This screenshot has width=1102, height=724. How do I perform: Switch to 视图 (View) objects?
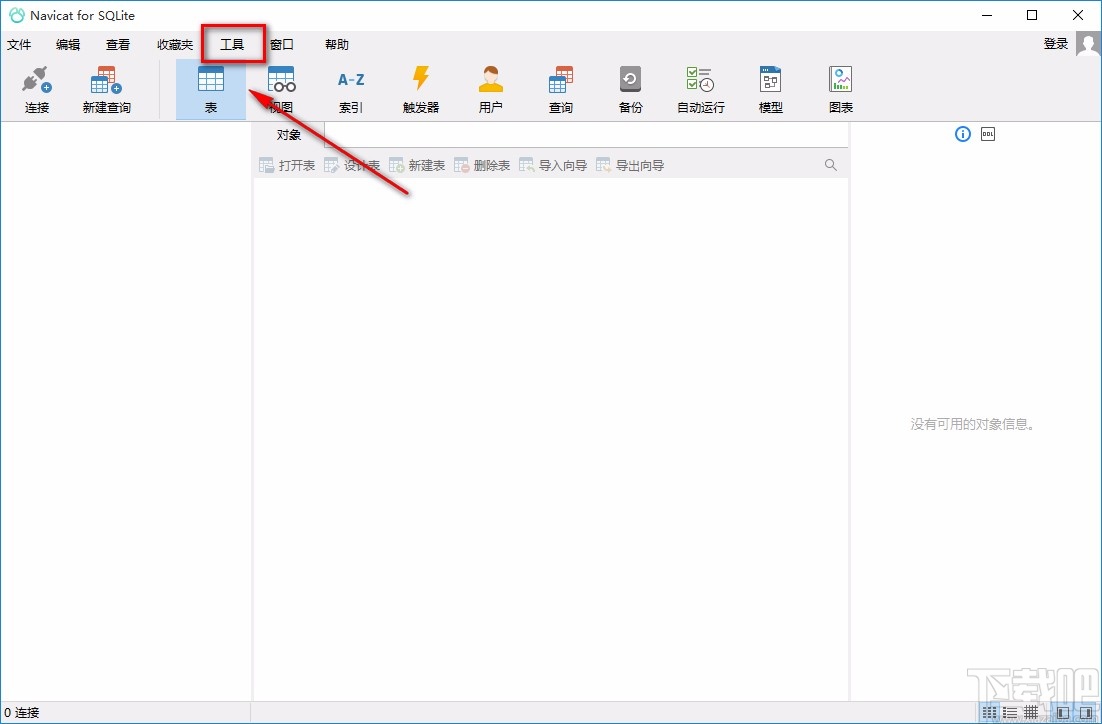tap(281, 90)
